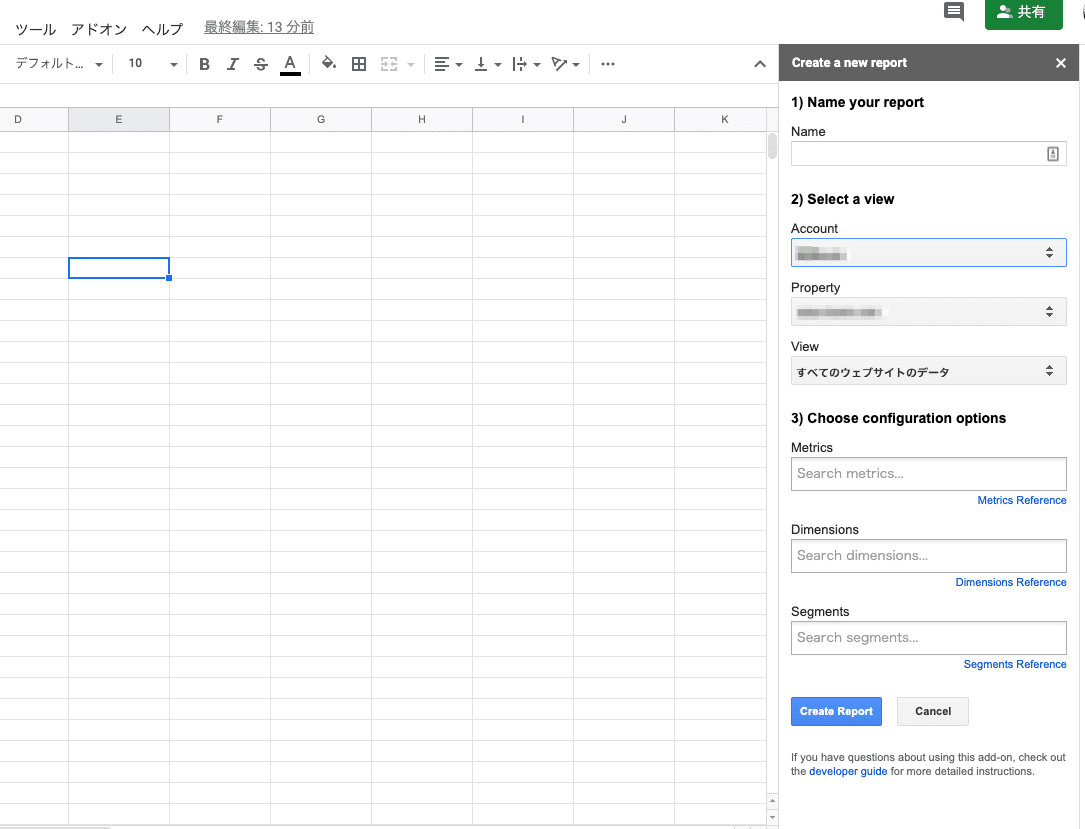Click the Search metrics field

[x=928, y=474]
